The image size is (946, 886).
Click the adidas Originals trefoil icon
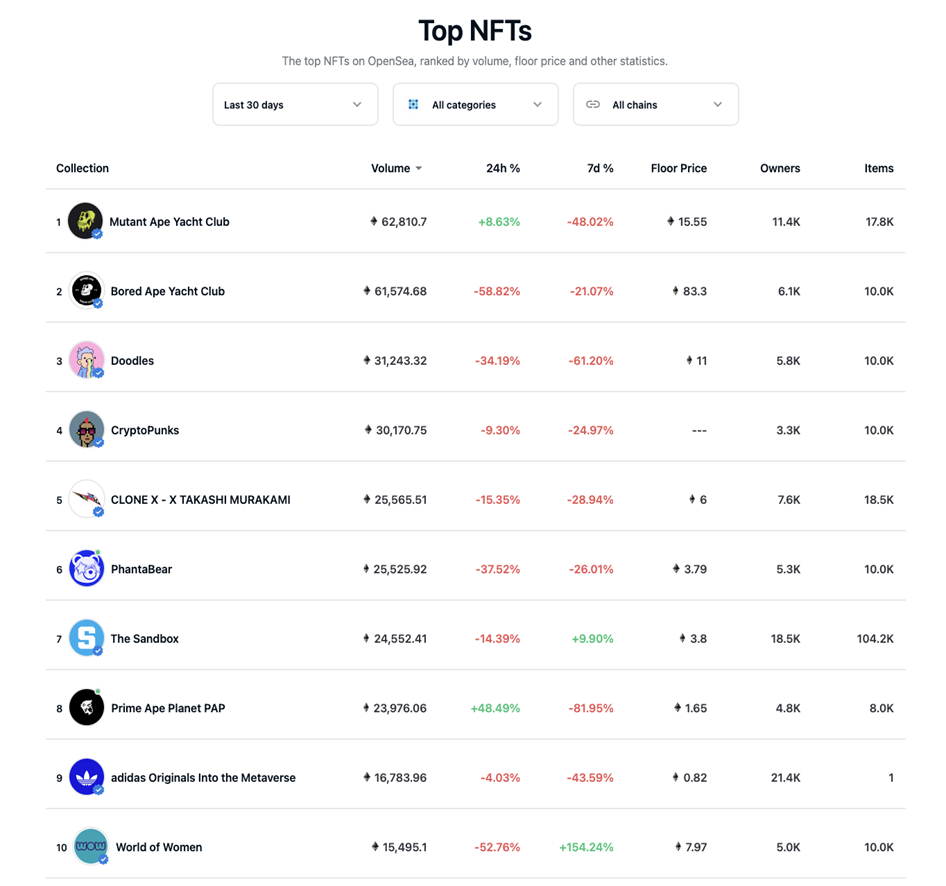pos(86,777)
